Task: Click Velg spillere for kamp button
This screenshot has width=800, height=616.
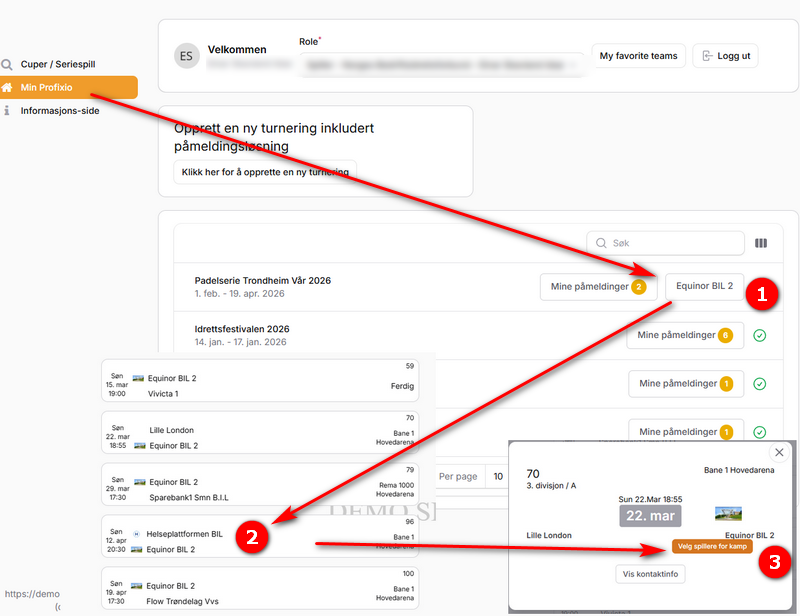Action: [x=712, y=547]
